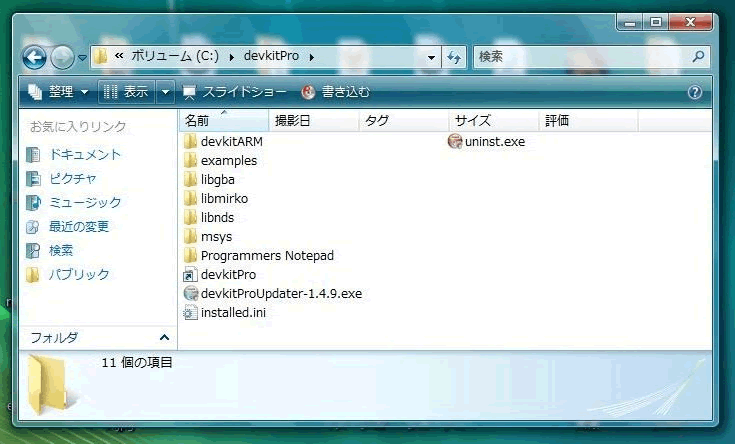Open the 表示 views dropdown arrow
The height and width of the screenshot is (444, 735).
[x=165, y=92]
